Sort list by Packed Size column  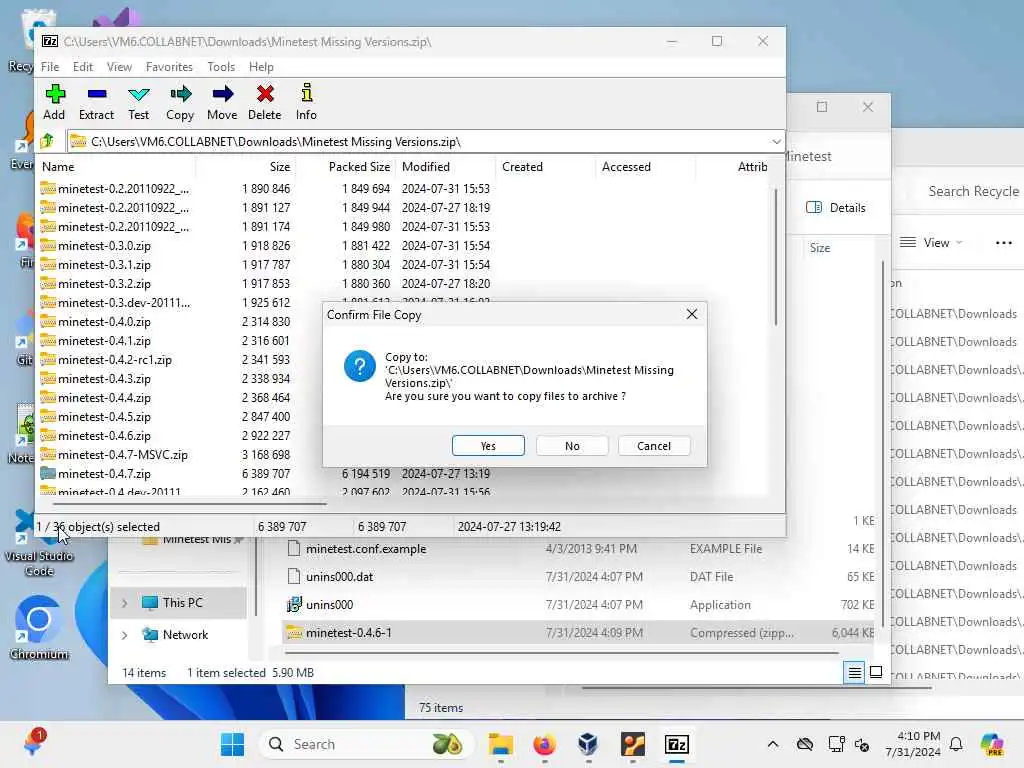pos(345,167)
